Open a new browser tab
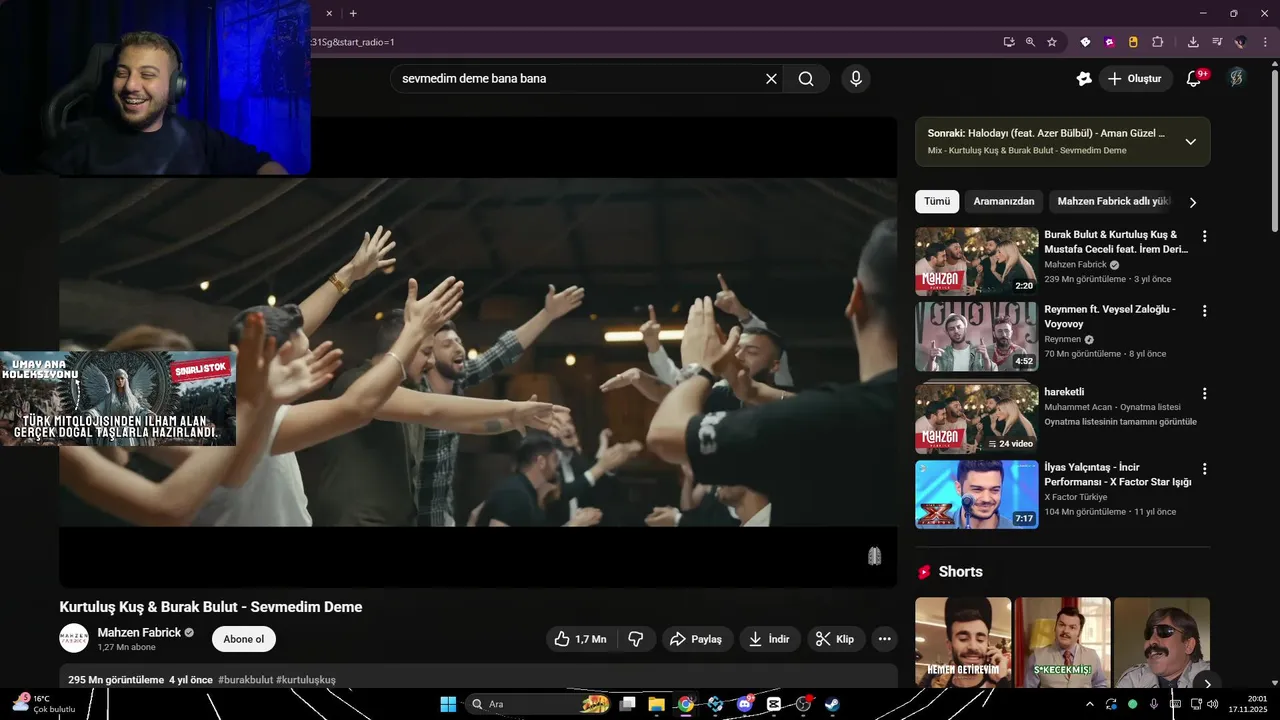Screen dimensions: 1280x720 [353, 13]
